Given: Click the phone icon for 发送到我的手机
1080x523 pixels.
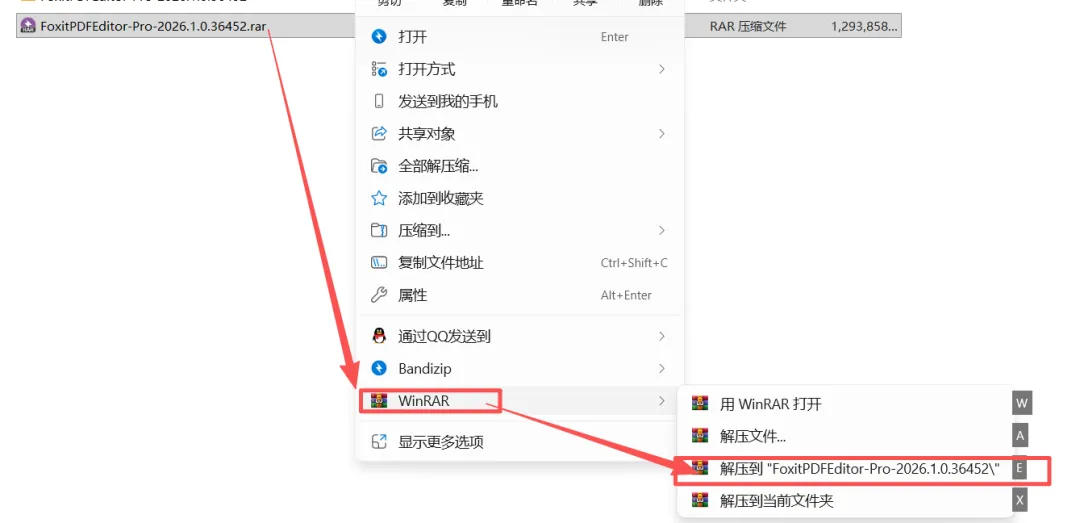Looking at the screenshot, I should (x=379, y=101).
